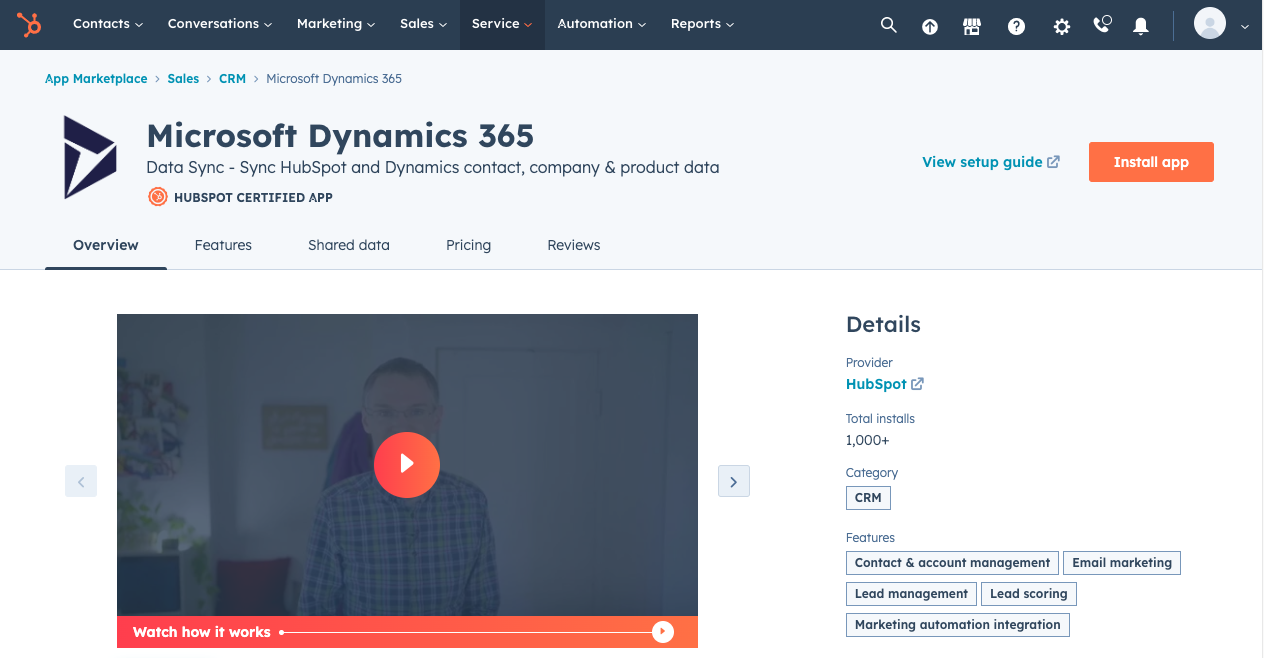Switch to the Pricing tab
Viewport: 1264px width, 658px height.
(x=468, y=245)
